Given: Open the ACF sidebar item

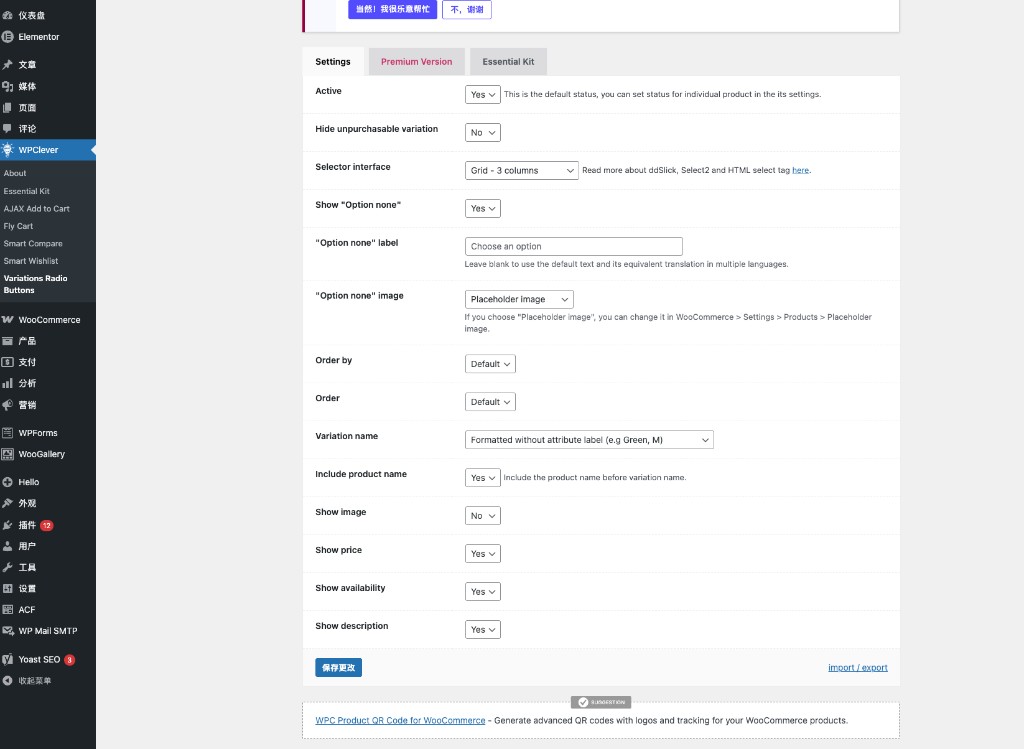Looking at the screenshot, I should [30, 609].
